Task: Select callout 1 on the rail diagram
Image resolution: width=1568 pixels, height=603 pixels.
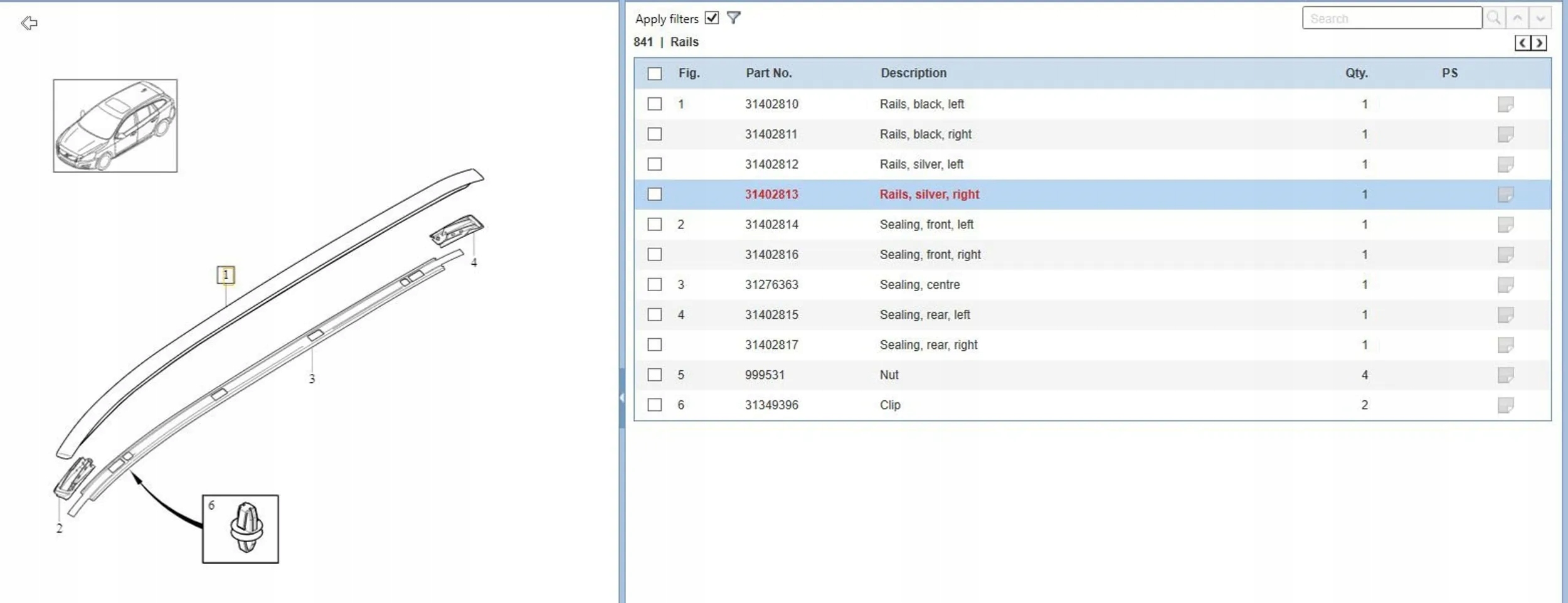Action: [226, 275]
